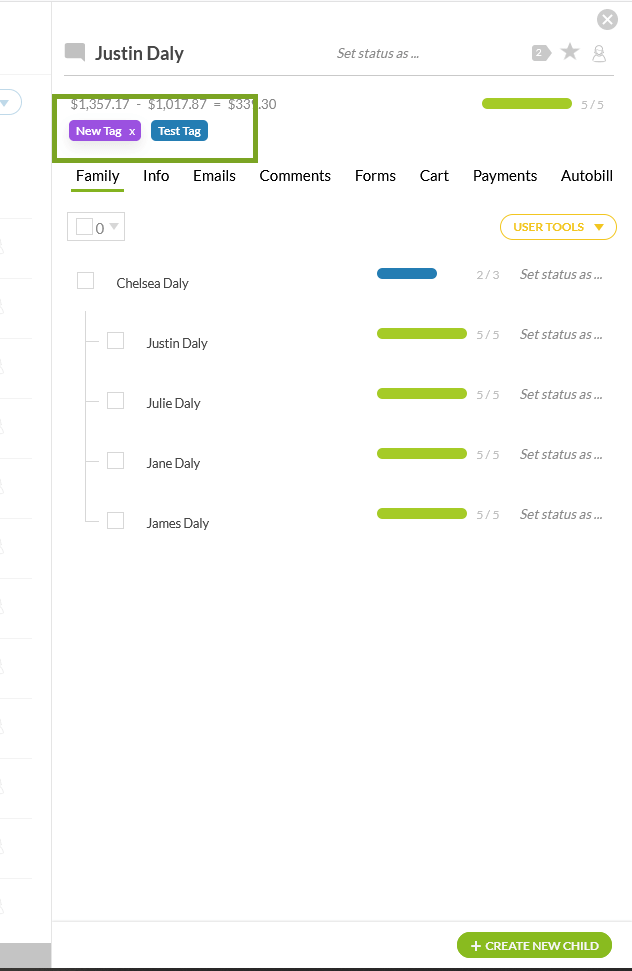This screenshot has width=632, height=971.
Task: Close the Justin Daly panel
Action: point(607,19)
